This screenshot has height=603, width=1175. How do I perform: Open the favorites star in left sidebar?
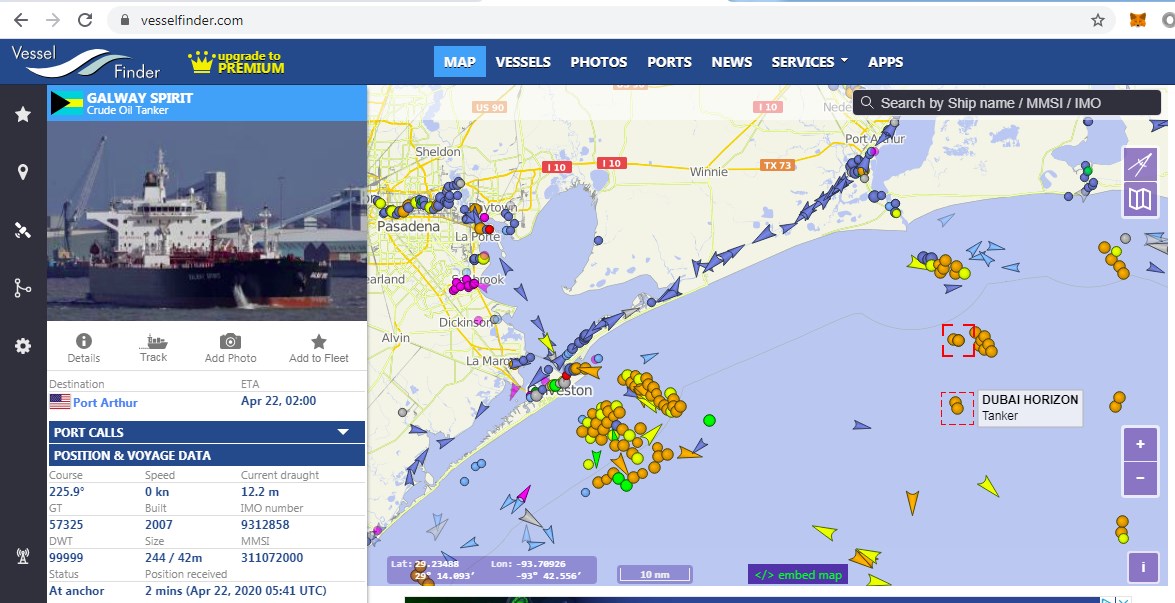pos(23,115)
